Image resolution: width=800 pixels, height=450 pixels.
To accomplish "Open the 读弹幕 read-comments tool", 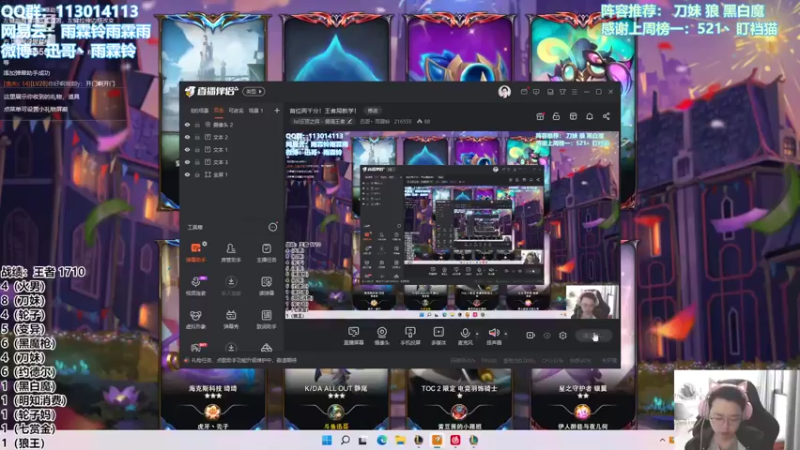I will point(266,286).
